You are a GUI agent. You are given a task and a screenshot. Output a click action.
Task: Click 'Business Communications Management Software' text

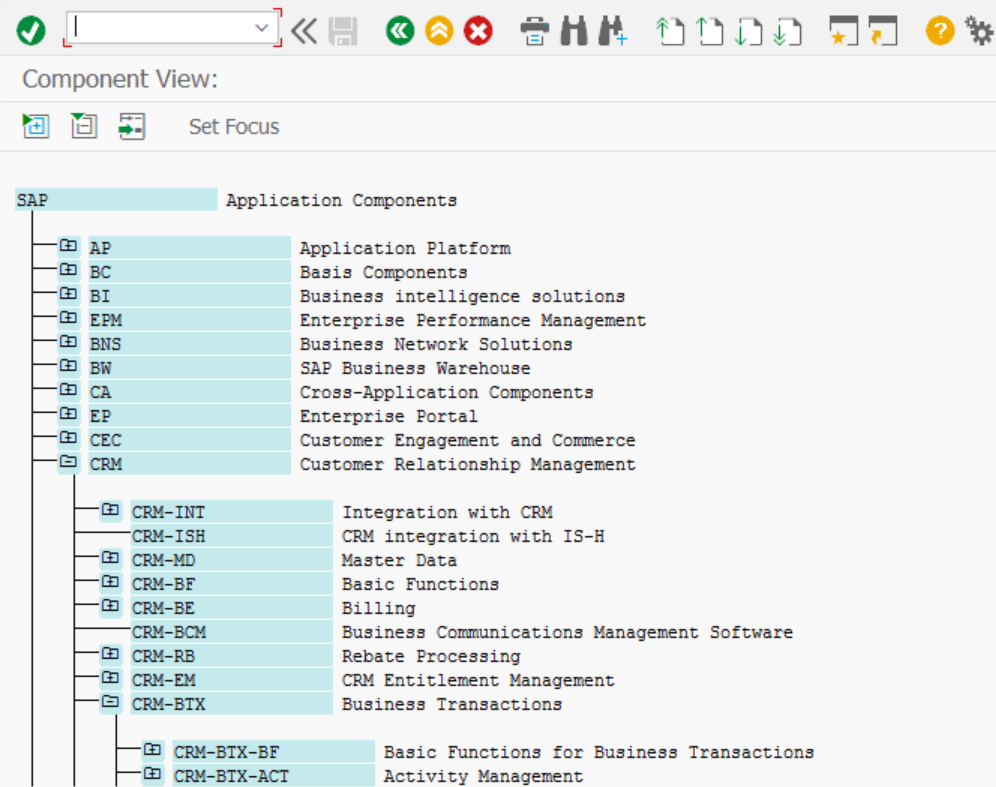click(567, 632)
